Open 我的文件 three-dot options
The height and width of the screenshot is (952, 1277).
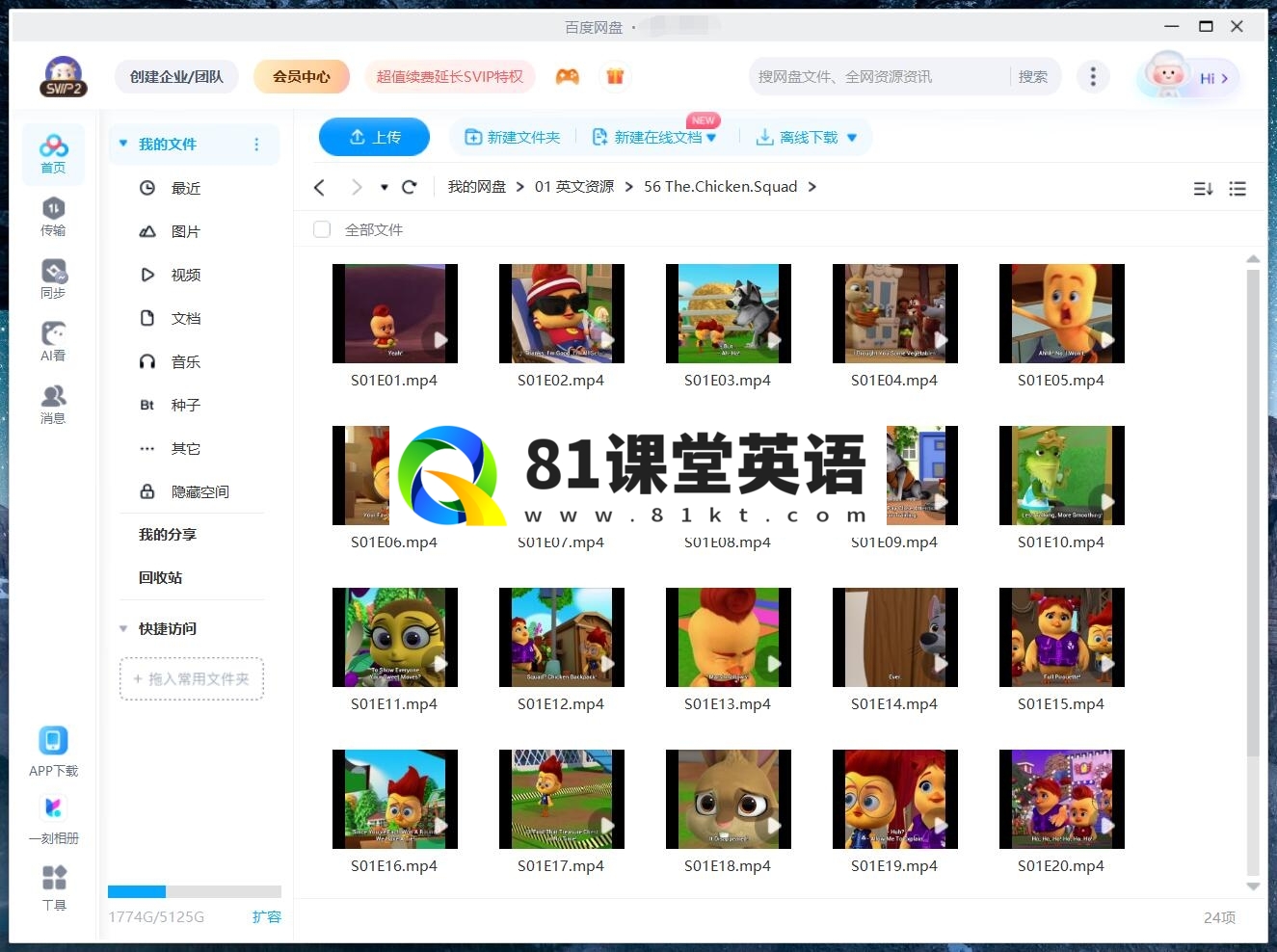256,145
